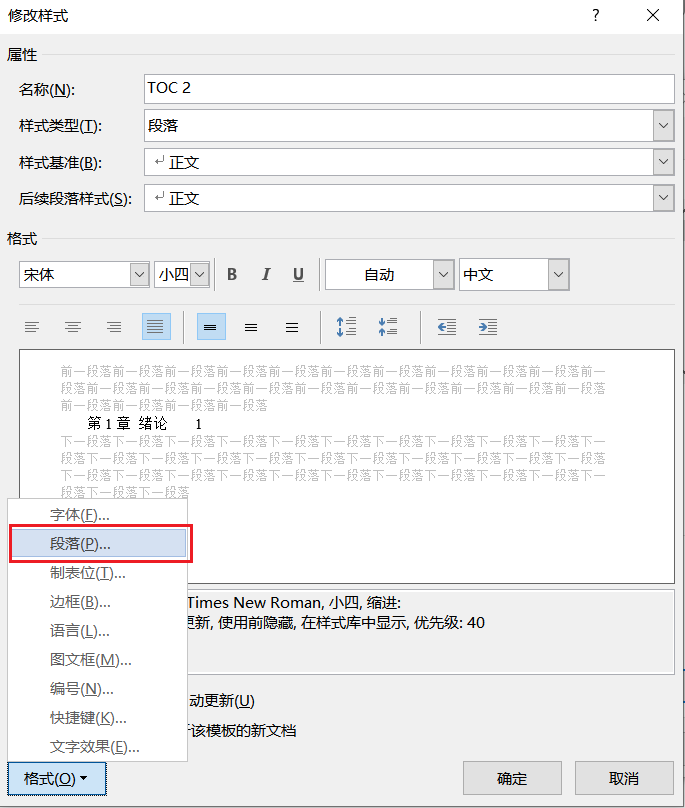
Task: Click the 名称 input field
Action: tap(409, 89)
